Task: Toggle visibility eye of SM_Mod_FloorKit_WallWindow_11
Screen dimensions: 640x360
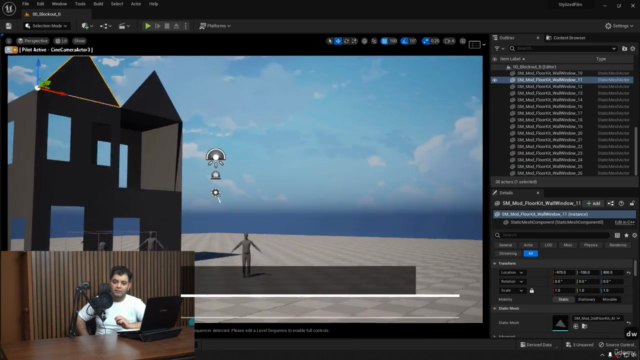Action: click(x=495, y=80)
